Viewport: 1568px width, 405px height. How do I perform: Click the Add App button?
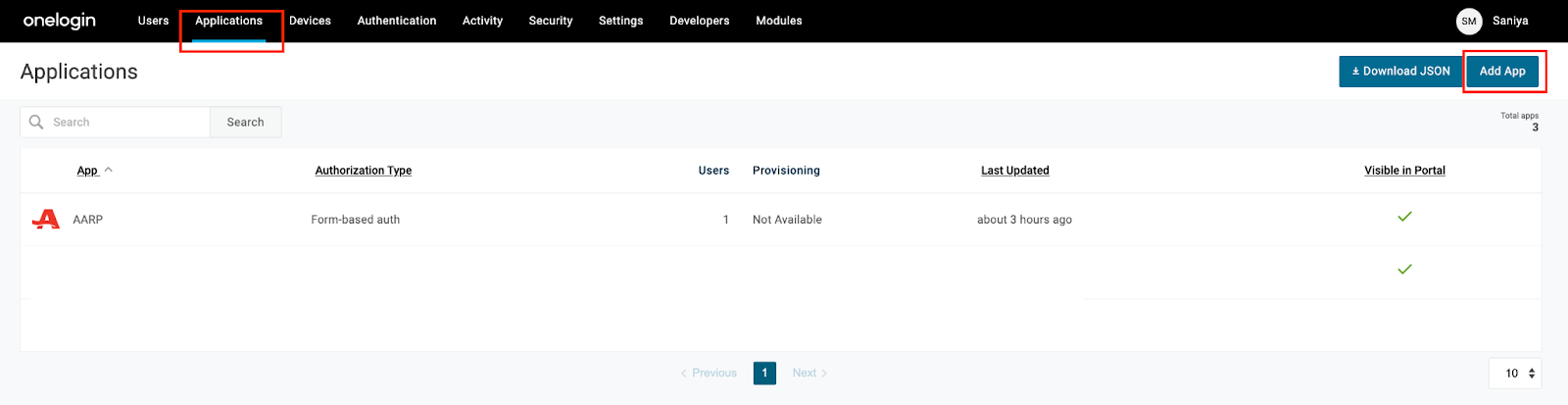coord(1502,71)
